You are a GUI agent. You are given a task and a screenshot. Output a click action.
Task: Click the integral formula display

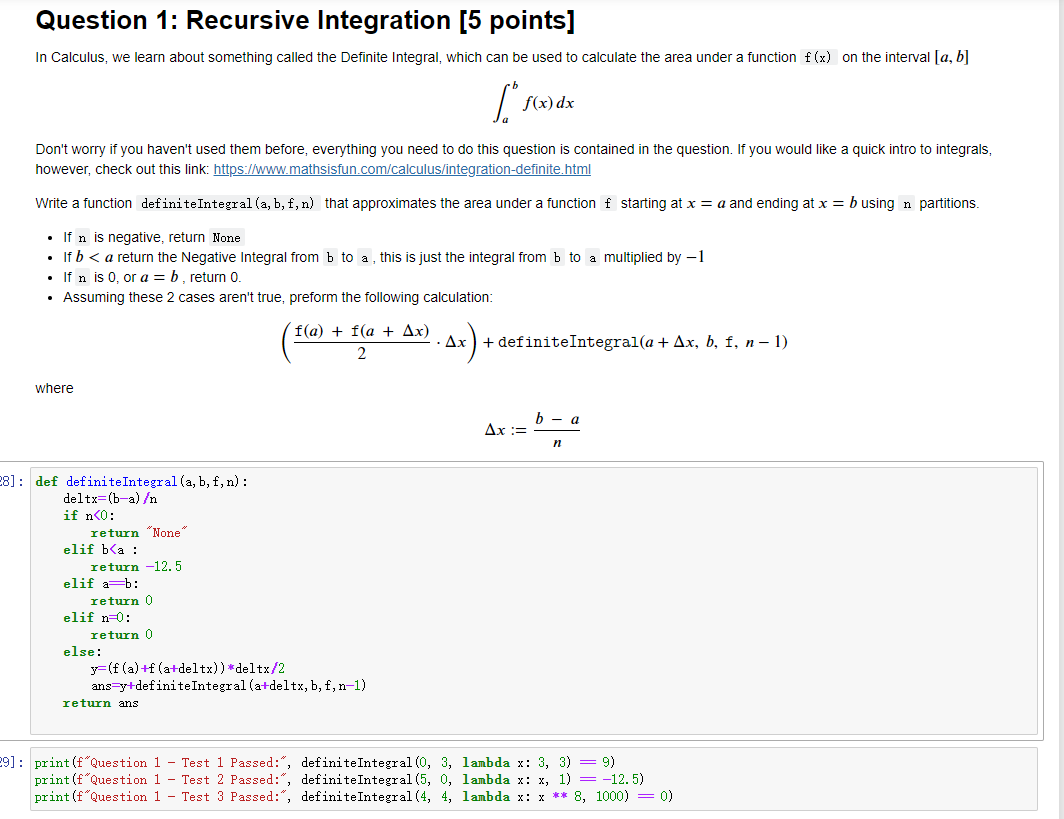point(532,102)
